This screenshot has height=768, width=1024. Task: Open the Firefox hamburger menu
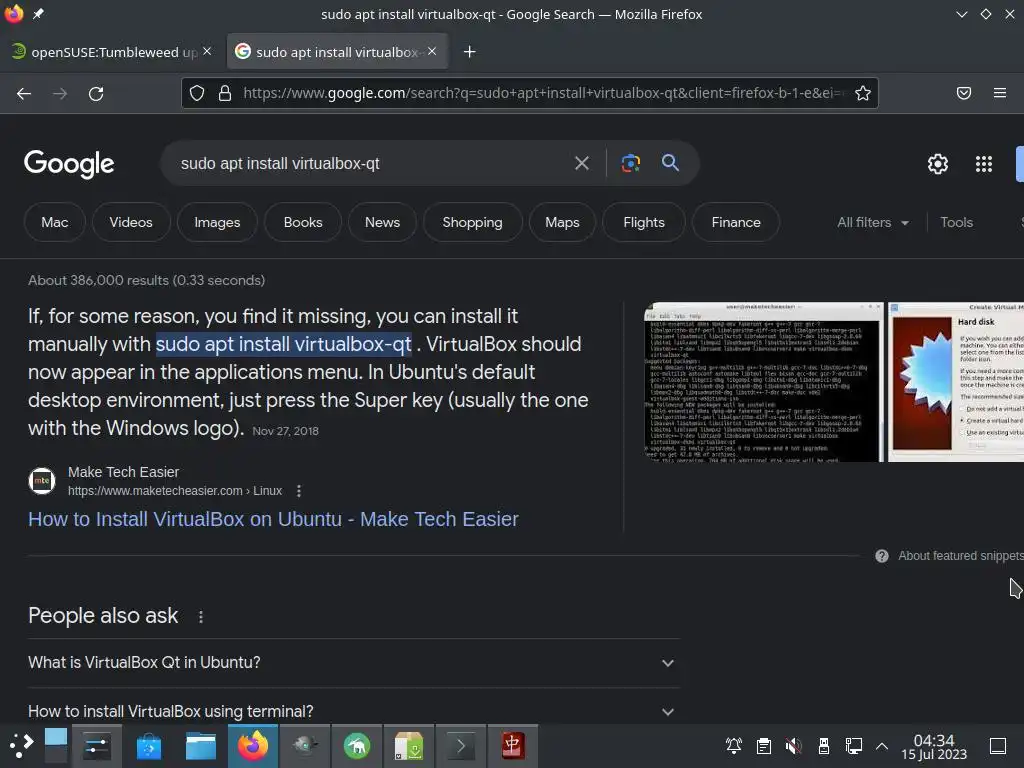[999, 93]
